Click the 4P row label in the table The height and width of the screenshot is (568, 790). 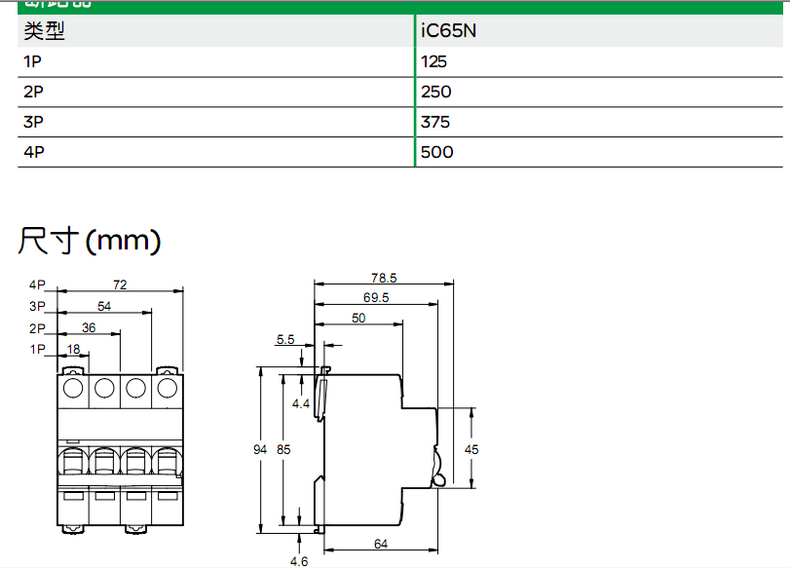(x=34, y=152)
